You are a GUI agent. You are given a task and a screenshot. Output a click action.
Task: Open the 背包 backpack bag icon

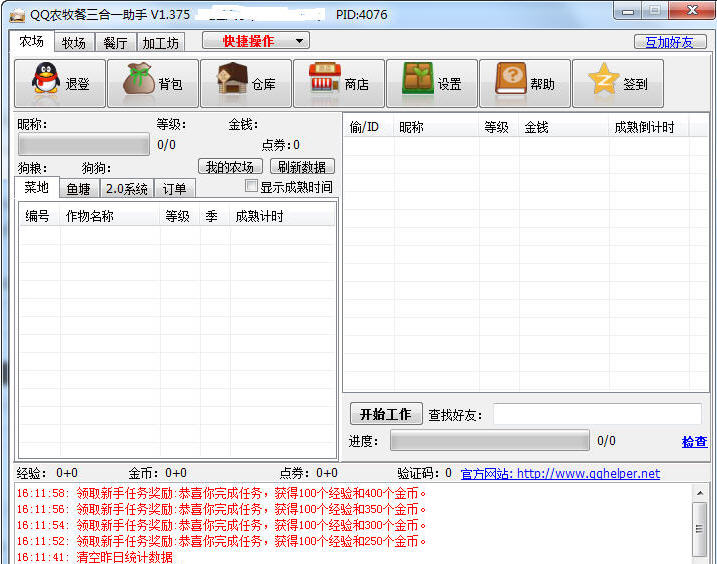point(153,83)
